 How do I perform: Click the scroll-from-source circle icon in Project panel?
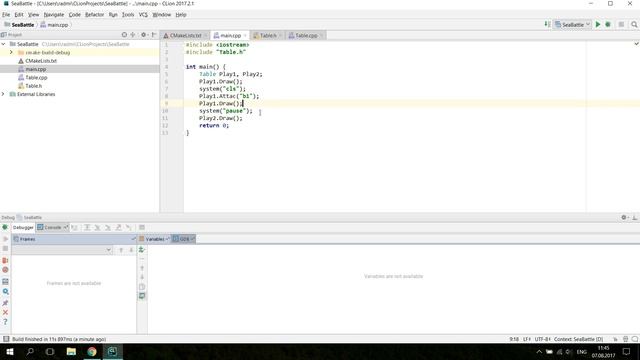(x=124, y=35)
